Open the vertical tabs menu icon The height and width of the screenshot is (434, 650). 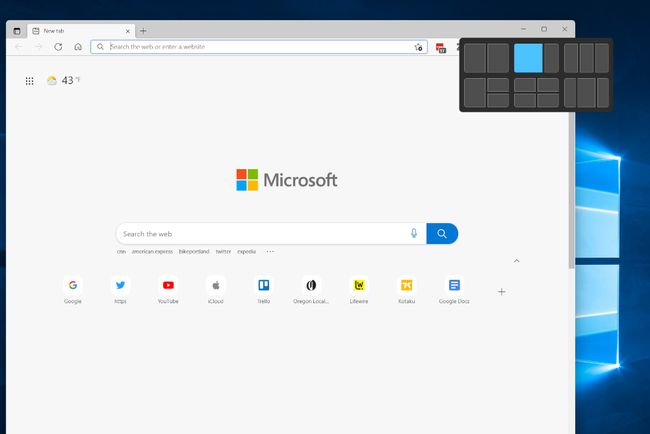17,31
